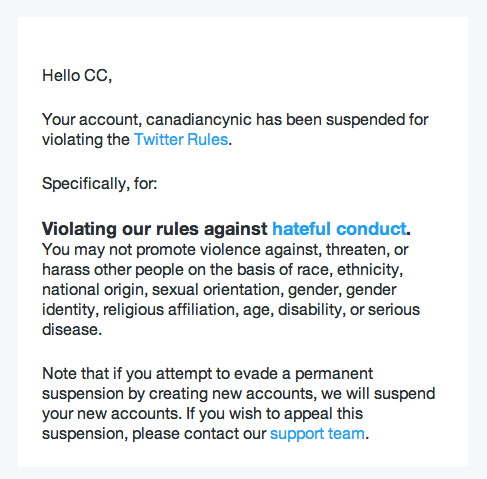Viewport: 487px width, 479px height.
Task: Click "suspension by creating new accounts" text
Action: click(178, 394)
